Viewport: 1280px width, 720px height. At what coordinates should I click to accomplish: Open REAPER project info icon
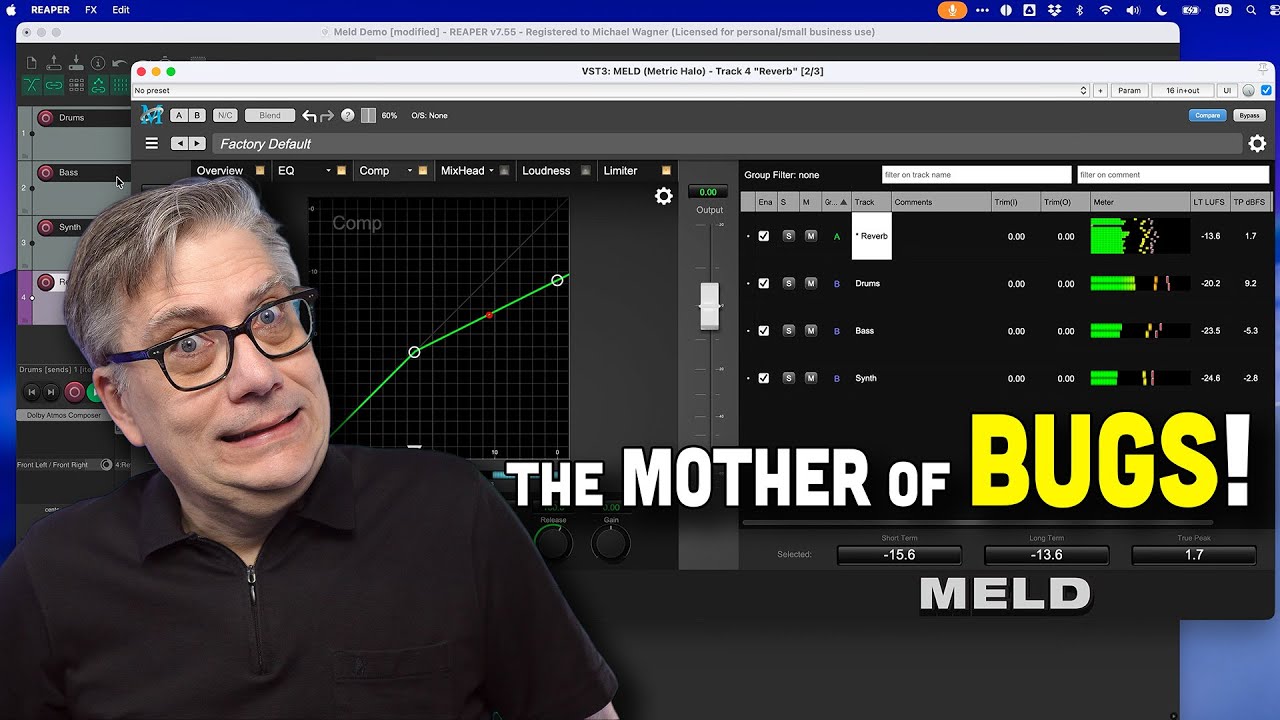pyautogui.click(x=98, y=63)
